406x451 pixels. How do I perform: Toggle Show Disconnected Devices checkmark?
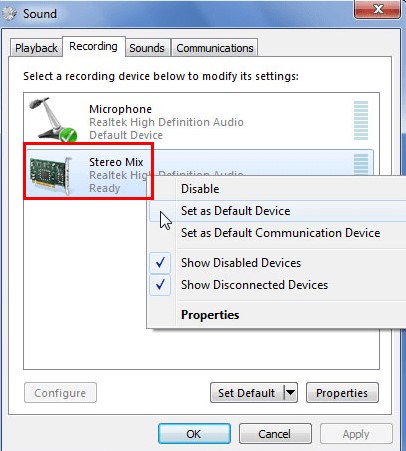[160, 285]
